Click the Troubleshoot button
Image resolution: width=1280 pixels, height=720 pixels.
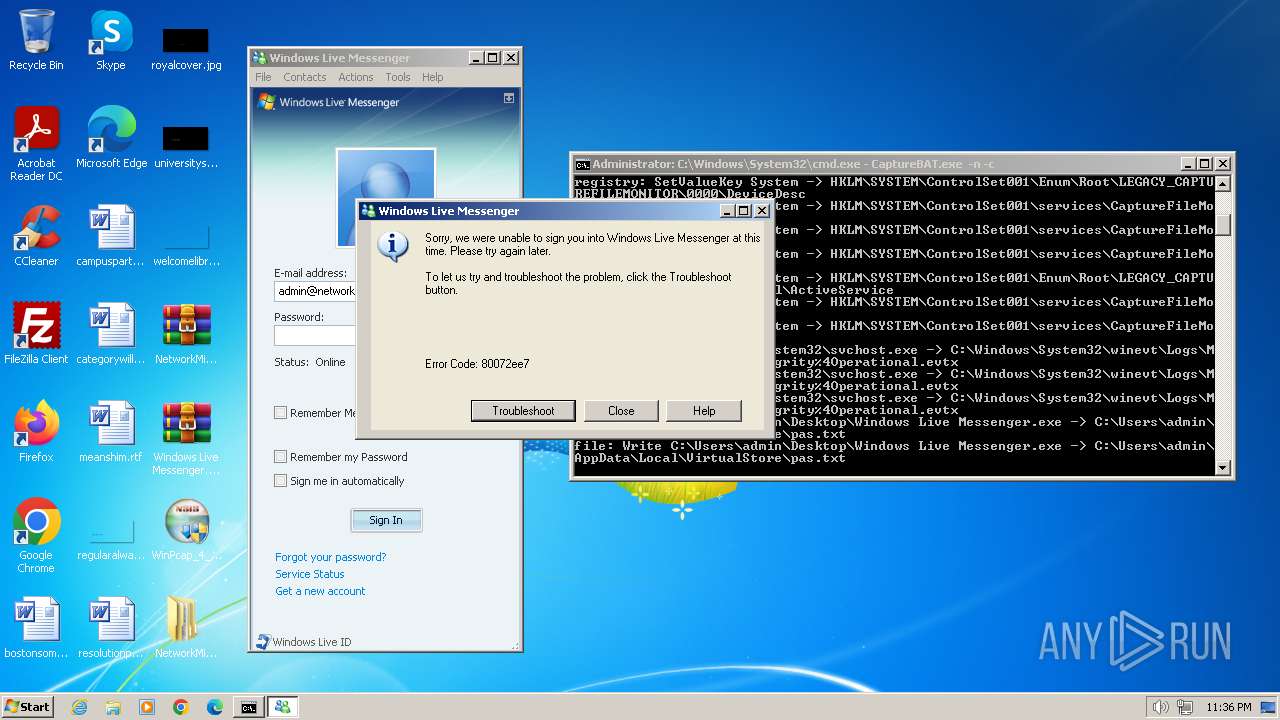click(x=523, y=411)
